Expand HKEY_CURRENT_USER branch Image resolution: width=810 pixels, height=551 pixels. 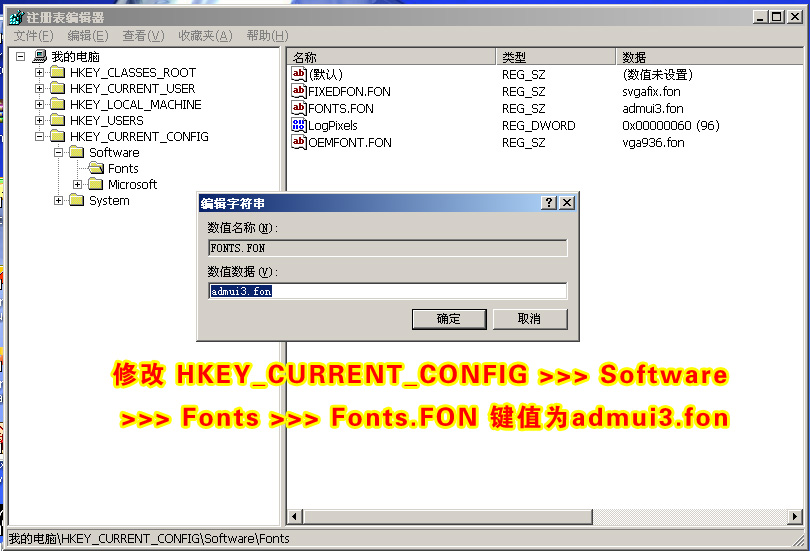(x=39, y=88)
